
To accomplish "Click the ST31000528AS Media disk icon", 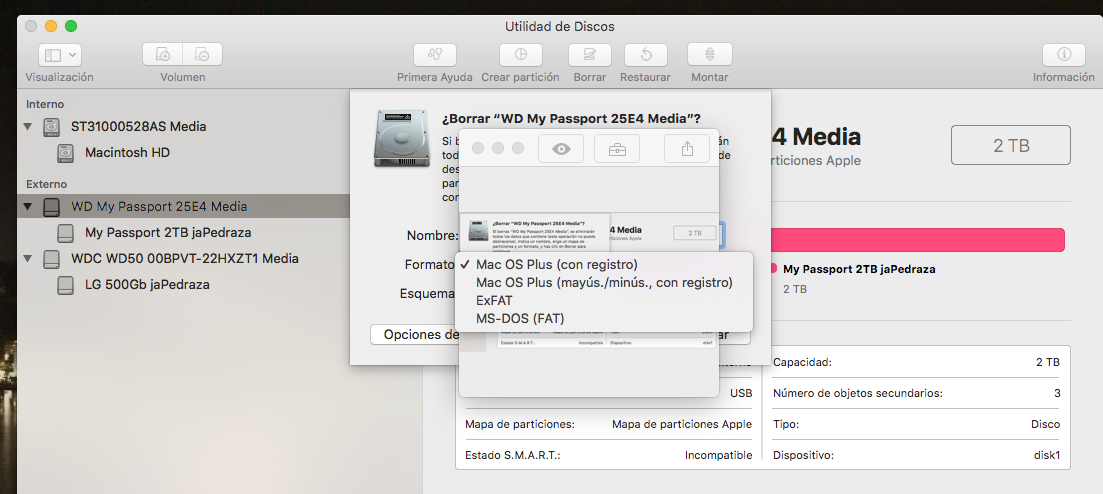I will pyautogui.click(x=51, y=127).
